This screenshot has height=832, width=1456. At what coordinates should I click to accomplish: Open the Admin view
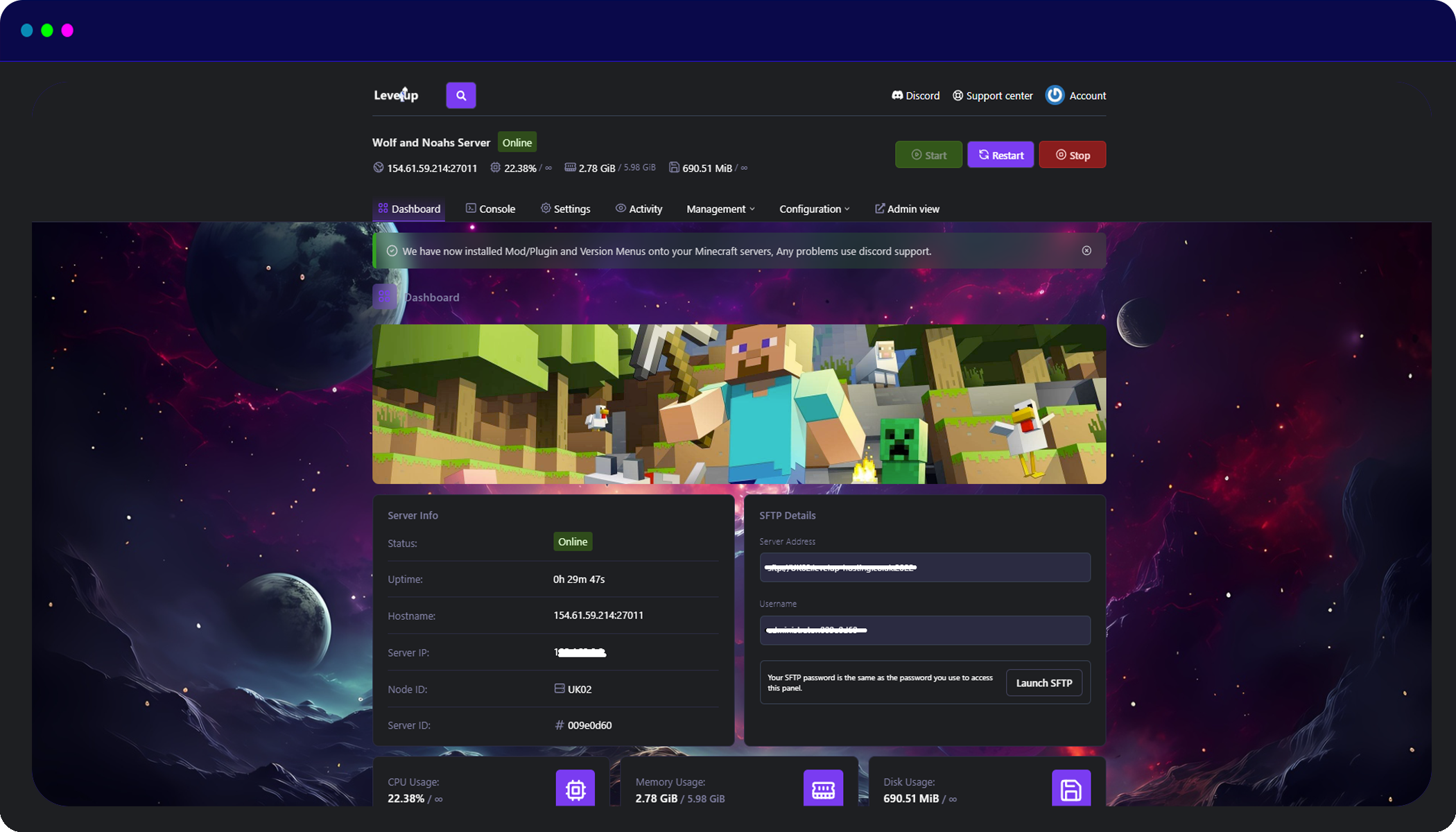(907, 209)
